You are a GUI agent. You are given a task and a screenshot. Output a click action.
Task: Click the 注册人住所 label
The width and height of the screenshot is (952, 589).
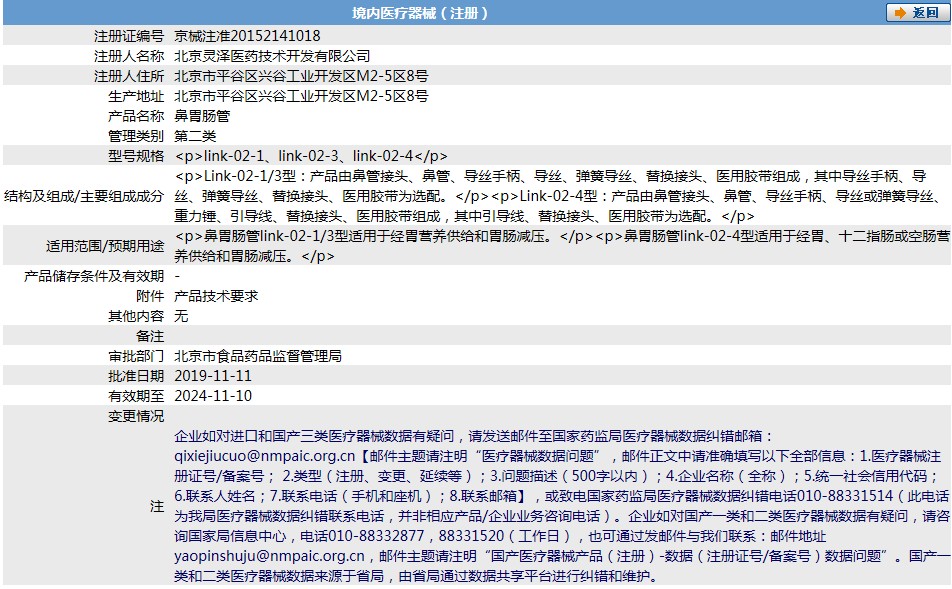tap(129, 76)
